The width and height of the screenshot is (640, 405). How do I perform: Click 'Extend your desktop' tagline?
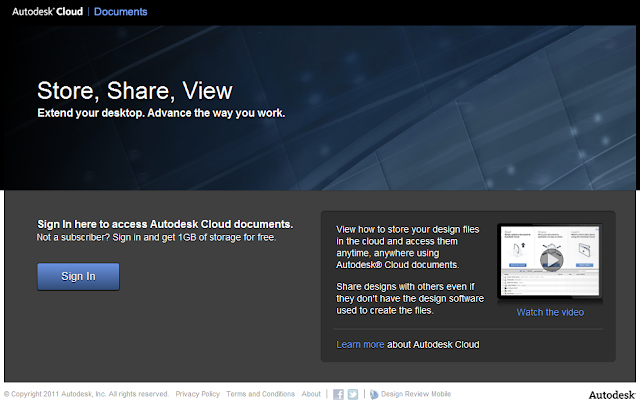161,113
